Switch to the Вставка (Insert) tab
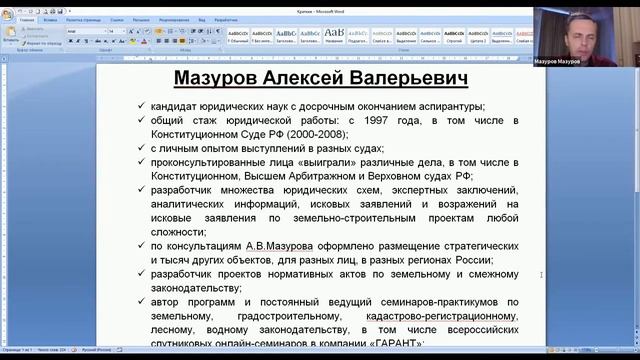 click(x=50, y=20)
